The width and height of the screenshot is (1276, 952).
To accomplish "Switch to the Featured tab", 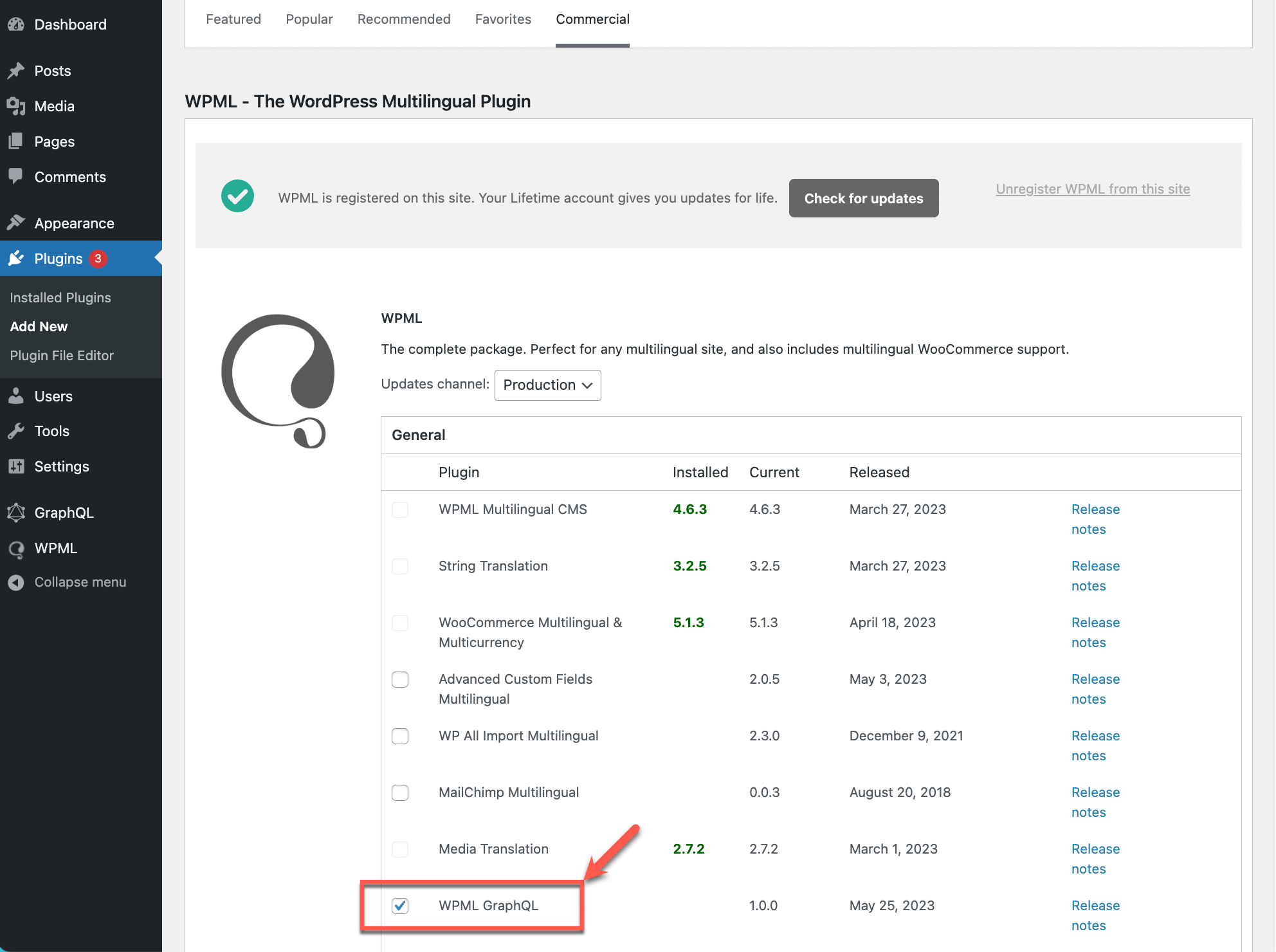I will click(233, 19).
